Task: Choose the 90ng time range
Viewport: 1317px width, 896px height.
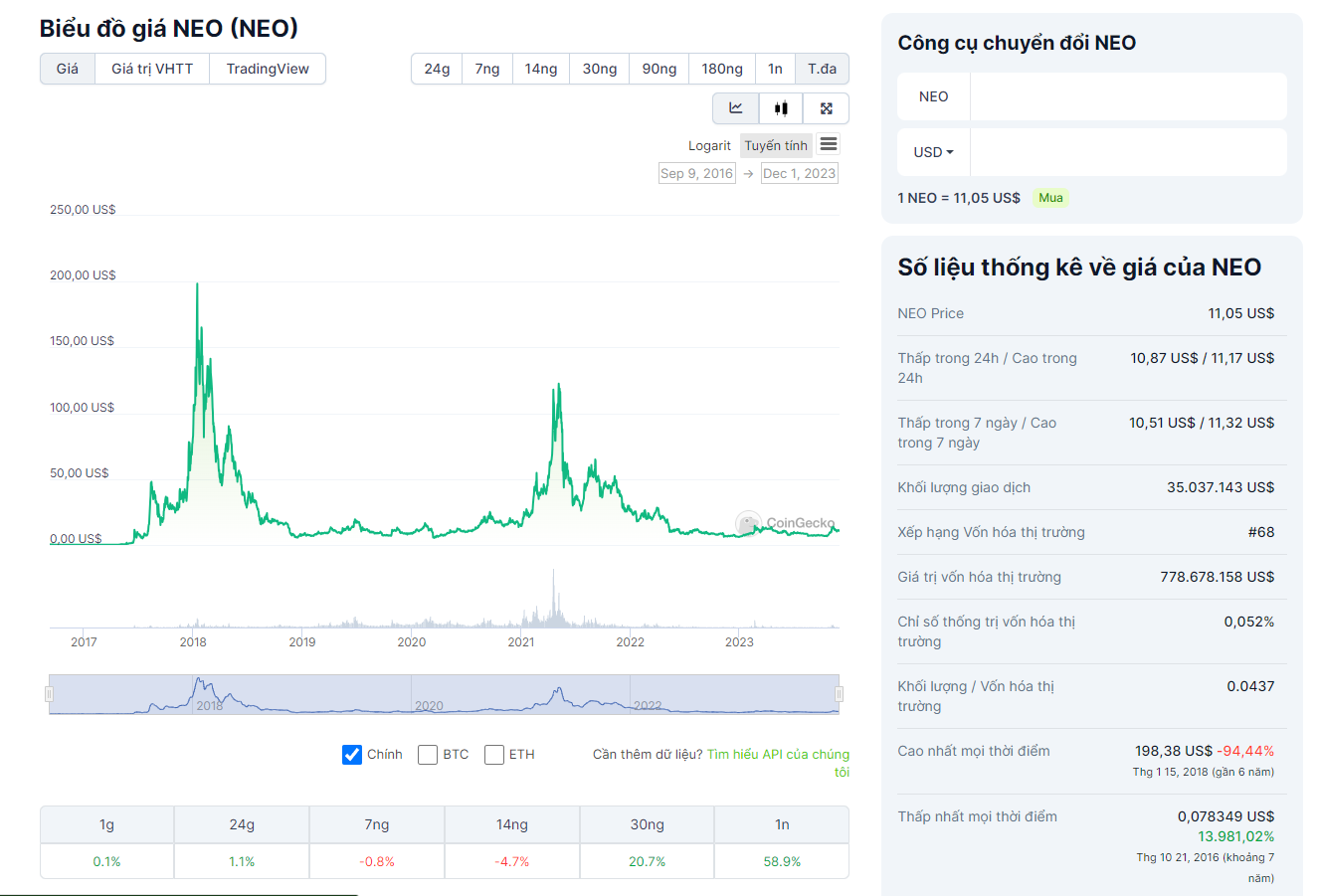Action: (x=659, y=69)
